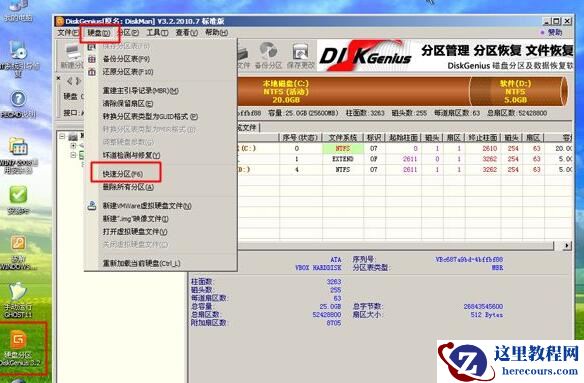
Task: Choose 打开虚拟硬盘文件 menu entry
Action: (x=135, y=231)
